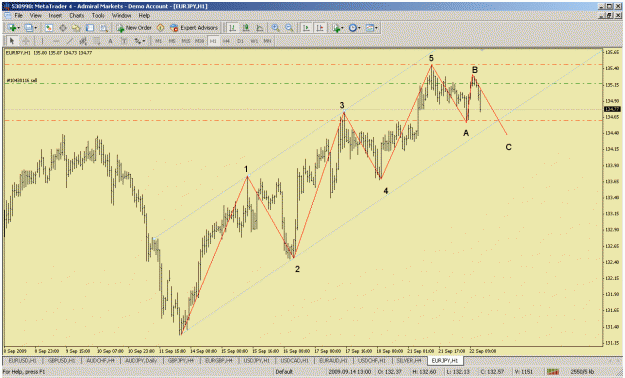Open the Help menu
Screen dimensions: 625x378
tap(144, 16)
